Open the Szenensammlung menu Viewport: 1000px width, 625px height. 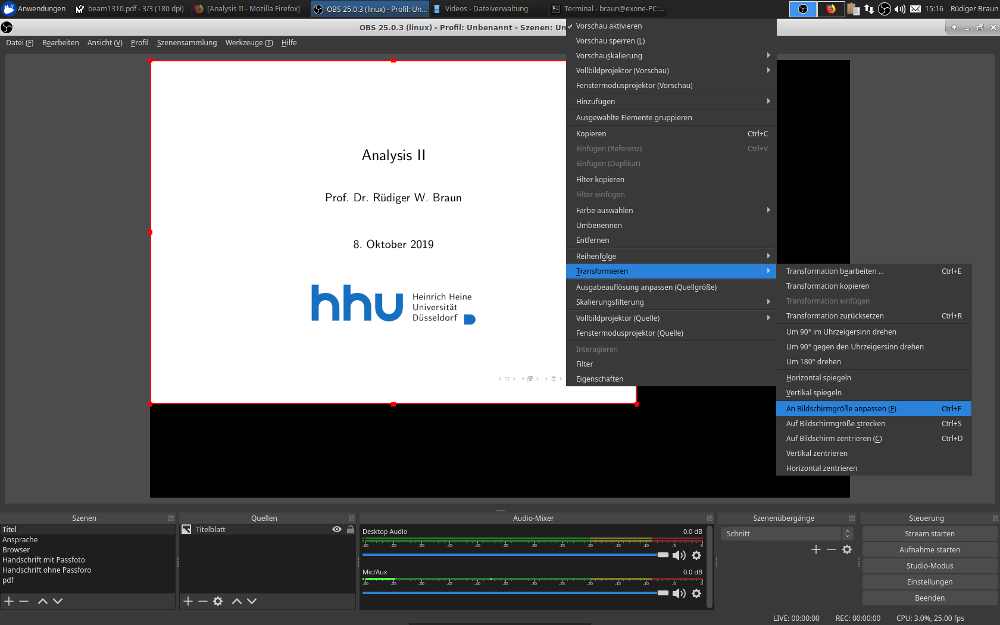[187, 43]
